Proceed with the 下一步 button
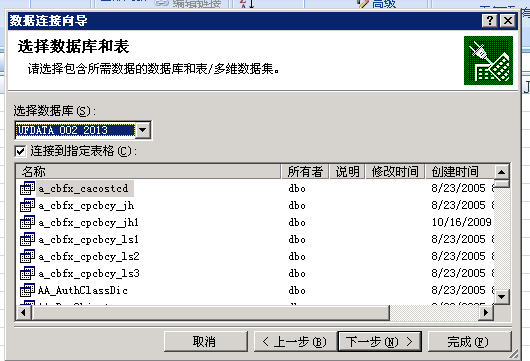Image resolution: width=530 pixels, height=361 pixels. (380, 341)
